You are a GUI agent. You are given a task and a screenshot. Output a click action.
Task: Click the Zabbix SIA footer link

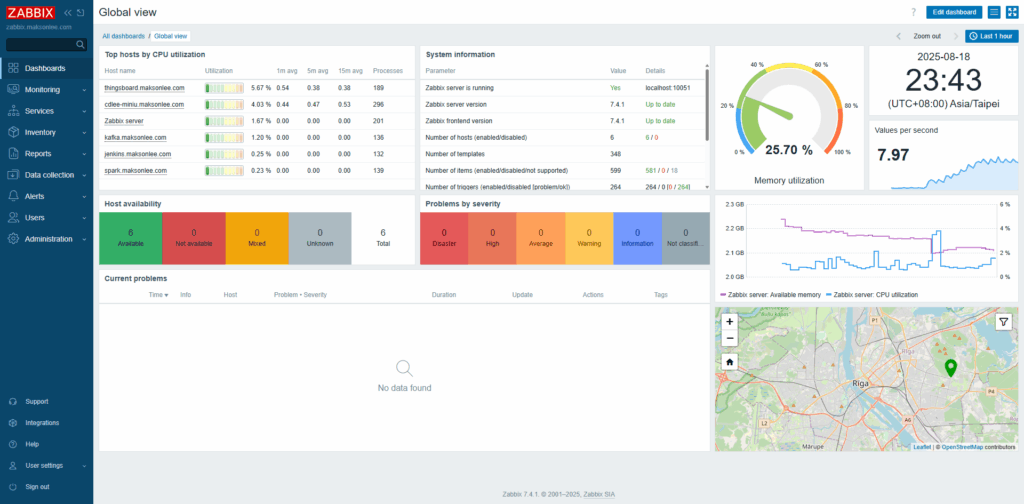click(x=599, y=494)
